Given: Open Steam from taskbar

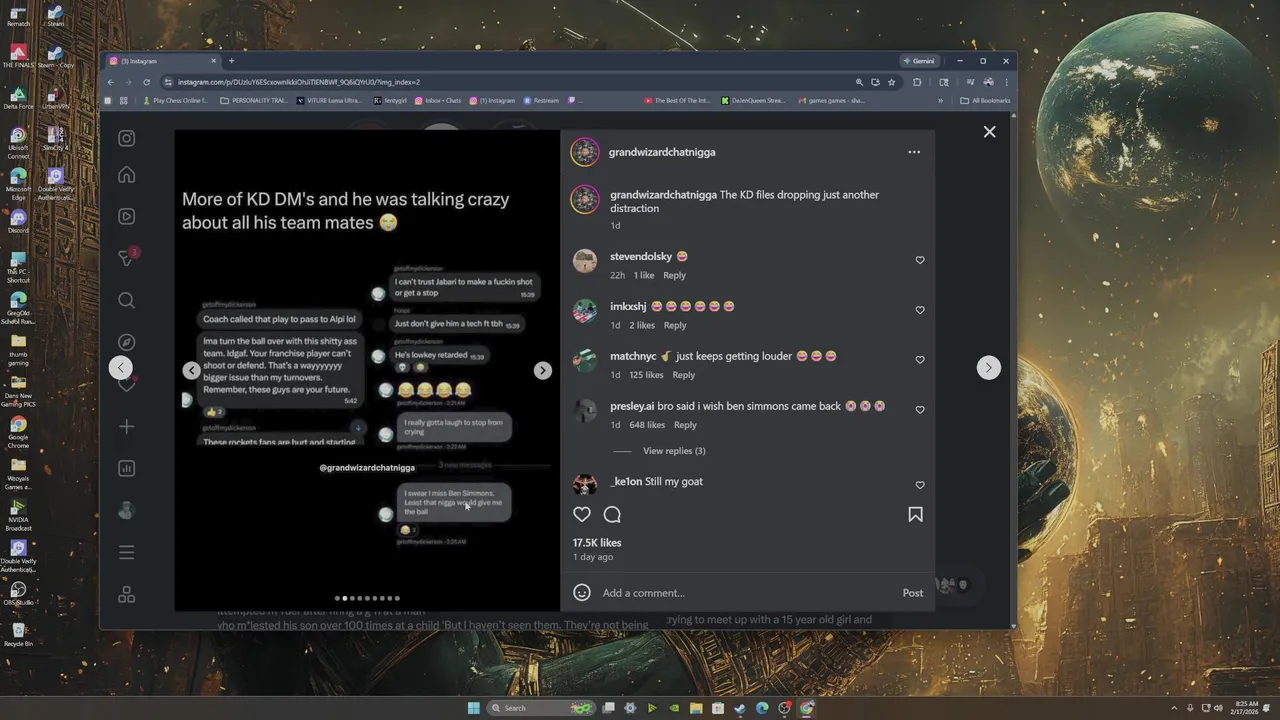Looking at the screenshot, I should coord(740,708).
